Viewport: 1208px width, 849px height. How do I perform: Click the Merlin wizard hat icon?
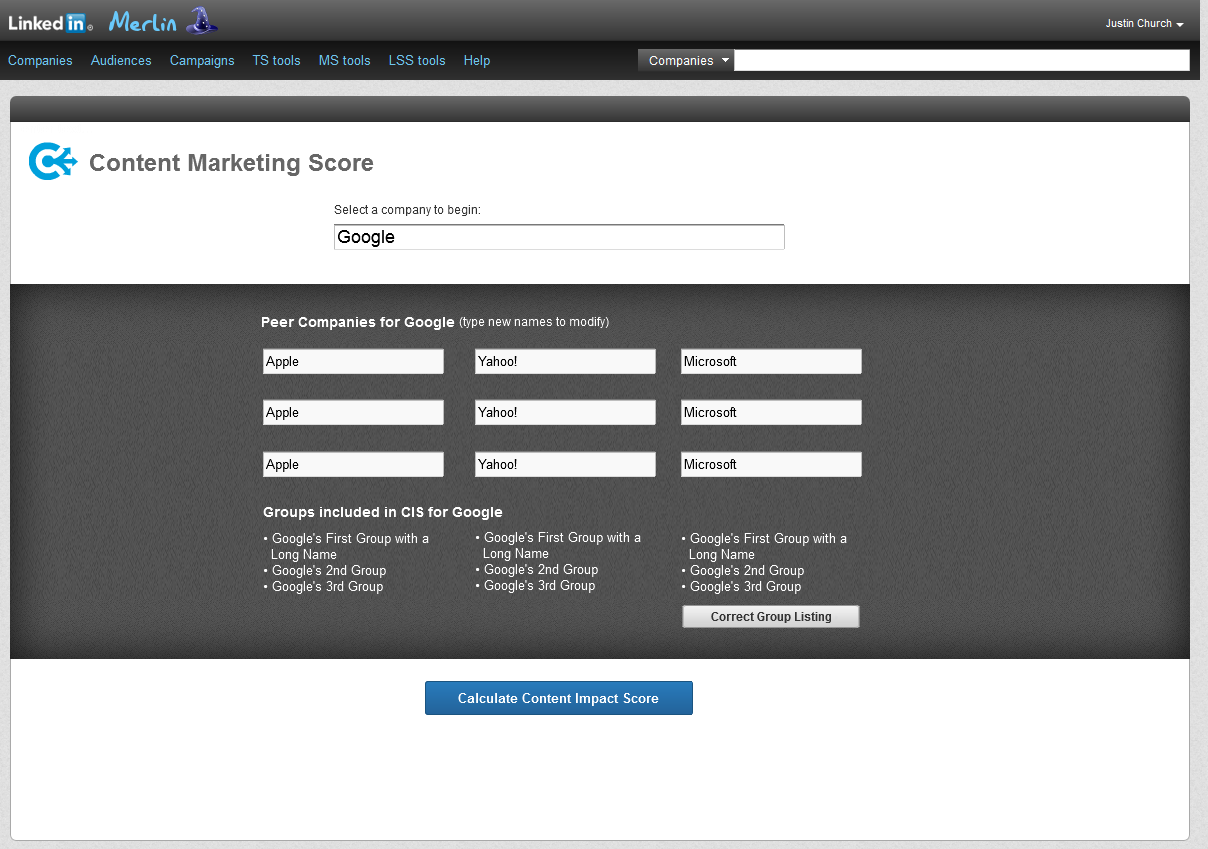click(x=202, y=21)
